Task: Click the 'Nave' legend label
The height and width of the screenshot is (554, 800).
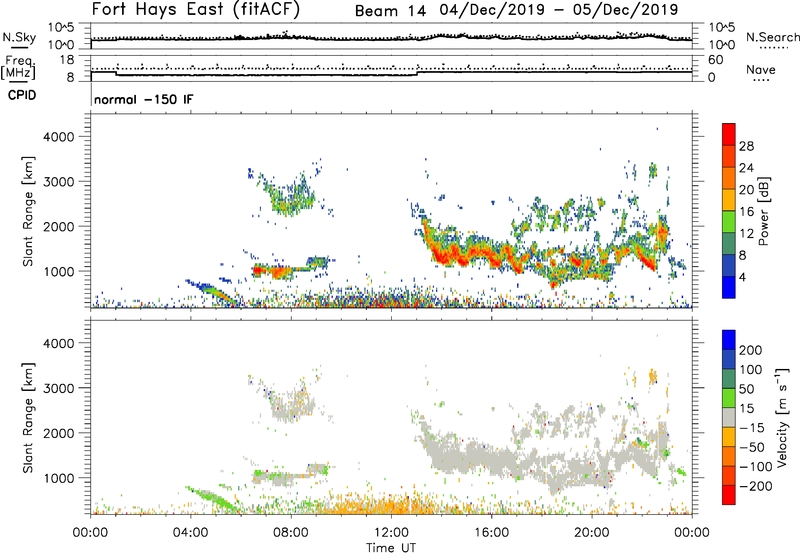Action: (x=761, y=69)
